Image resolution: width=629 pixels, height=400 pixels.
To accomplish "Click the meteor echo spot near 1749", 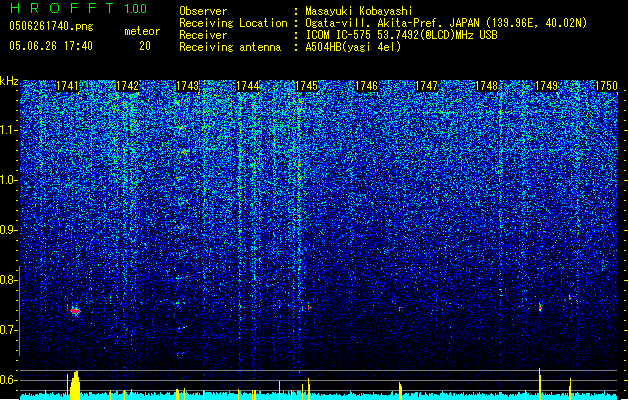I will [540, 307].
